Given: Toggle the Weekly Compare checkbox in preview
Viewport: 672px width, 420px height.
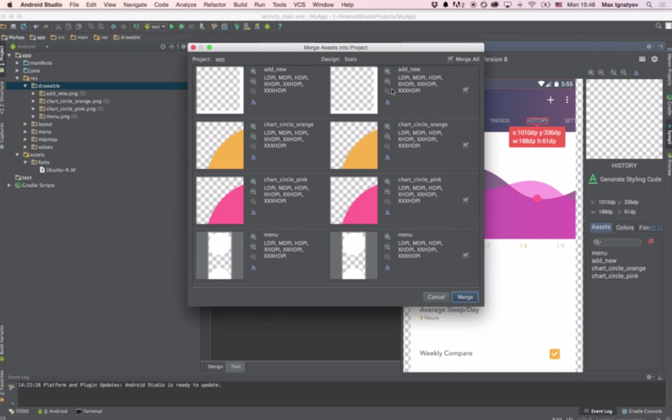Looking at the screenshot, I should pos(554,354).
